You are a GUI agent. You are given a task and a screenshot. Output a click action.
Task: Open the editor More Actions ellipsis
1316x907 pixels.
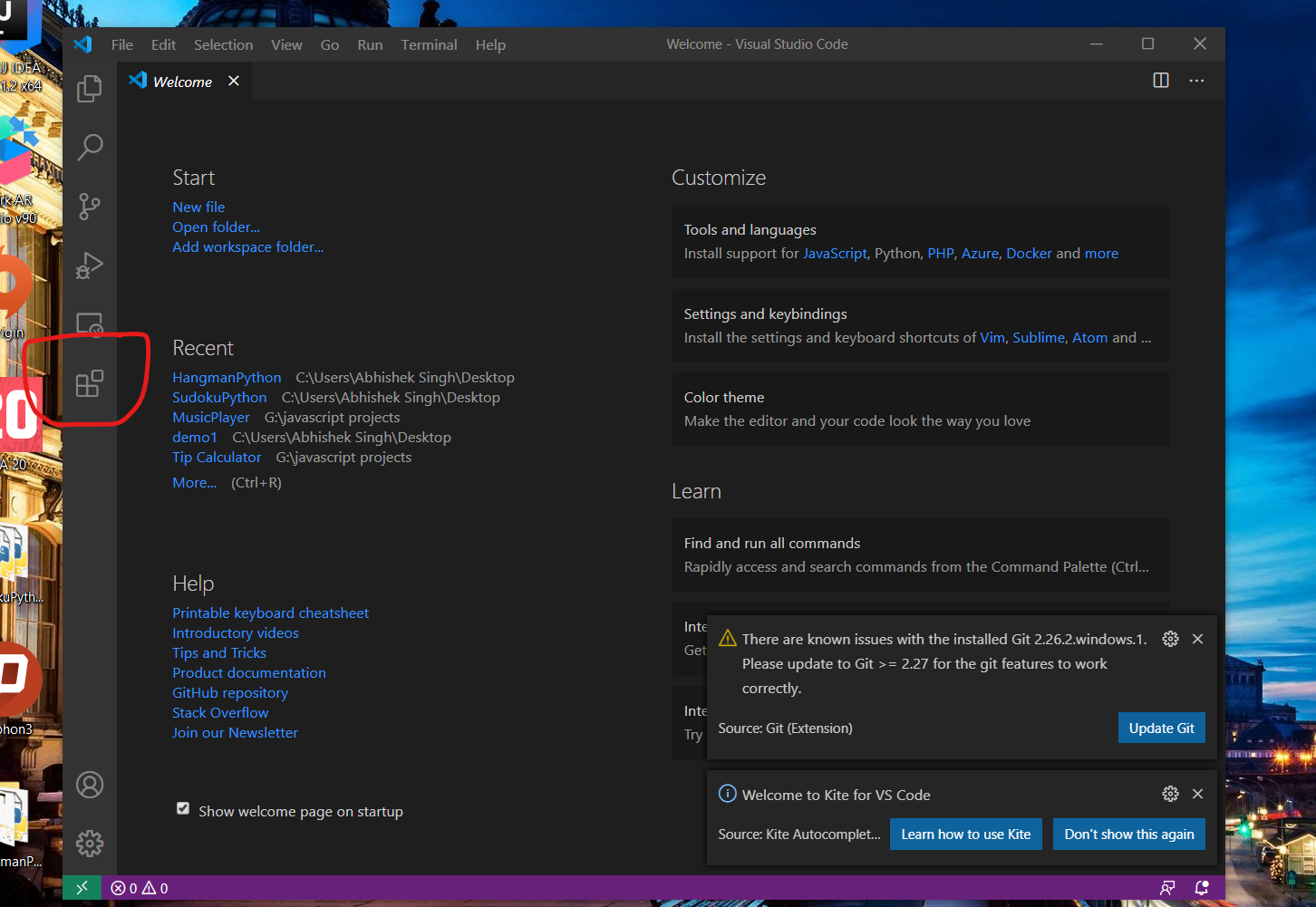(1196, 81)
